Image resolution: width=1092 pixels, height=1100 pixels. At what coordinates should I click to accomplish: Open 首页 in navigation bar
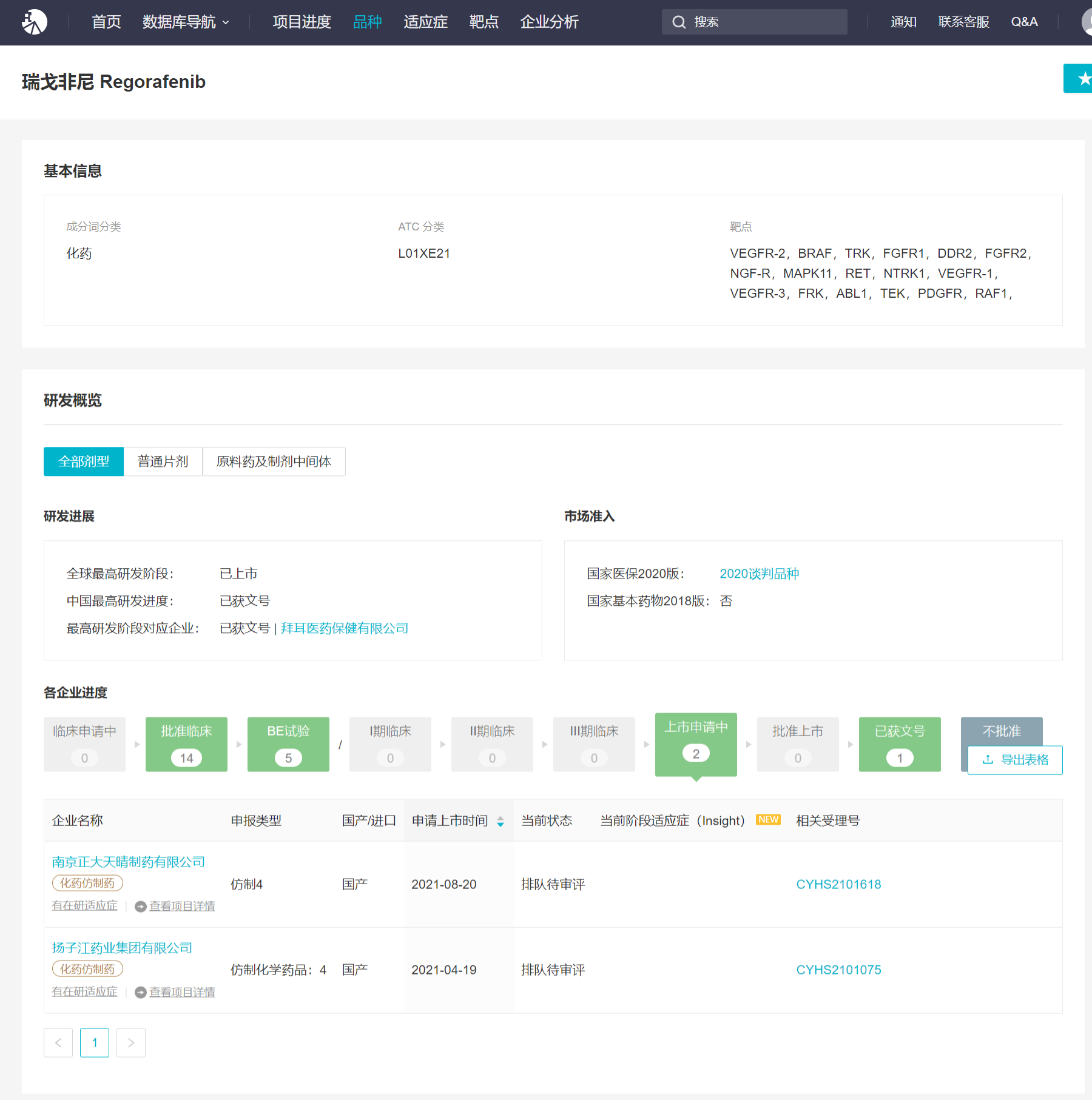click(106, 22)
